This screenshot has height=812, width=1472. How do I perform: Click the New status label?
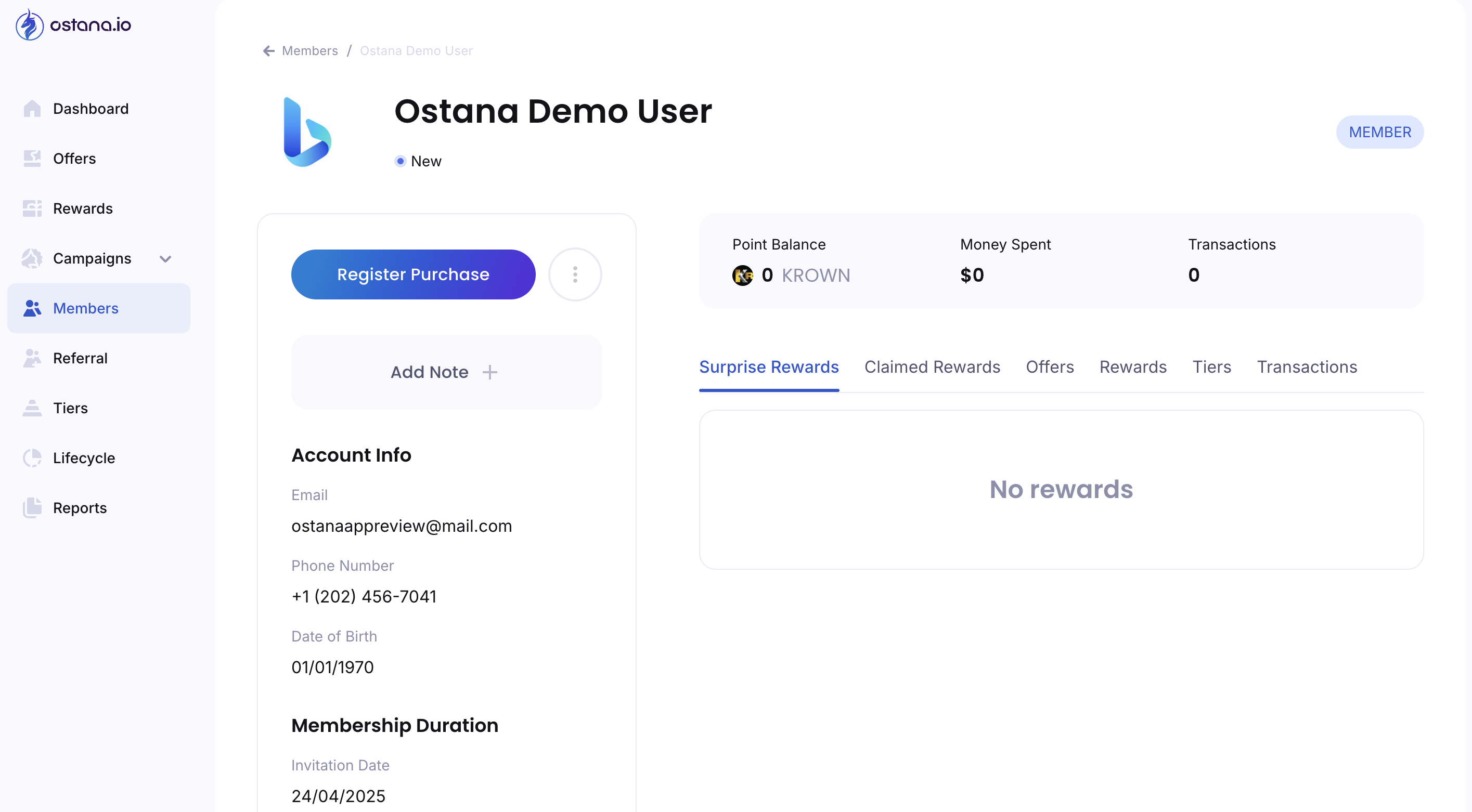[x=425, y=161]
